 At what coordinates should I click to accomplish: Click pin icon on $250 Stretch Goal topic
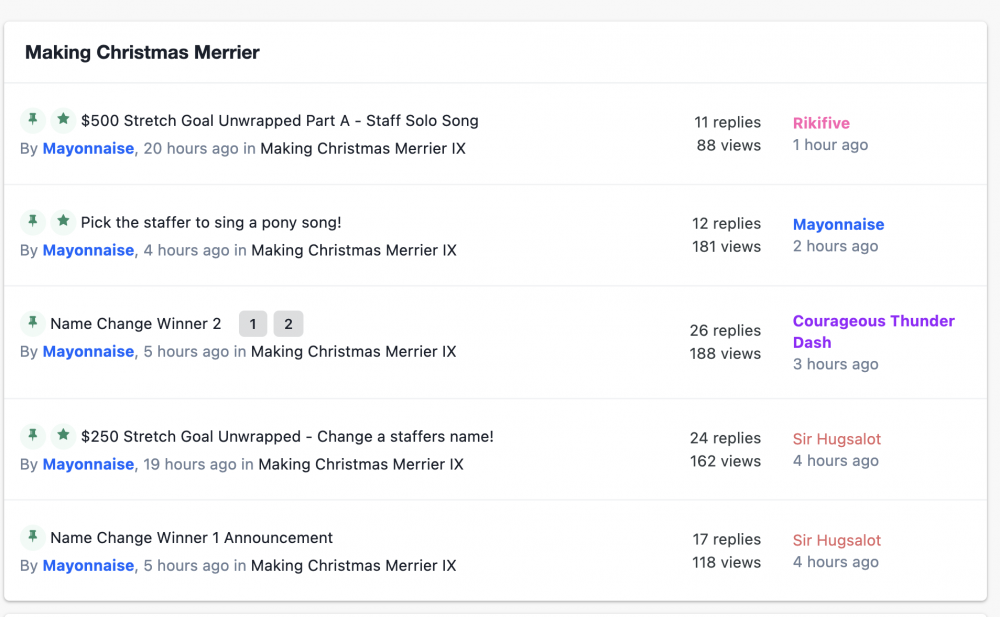(33, 436)
